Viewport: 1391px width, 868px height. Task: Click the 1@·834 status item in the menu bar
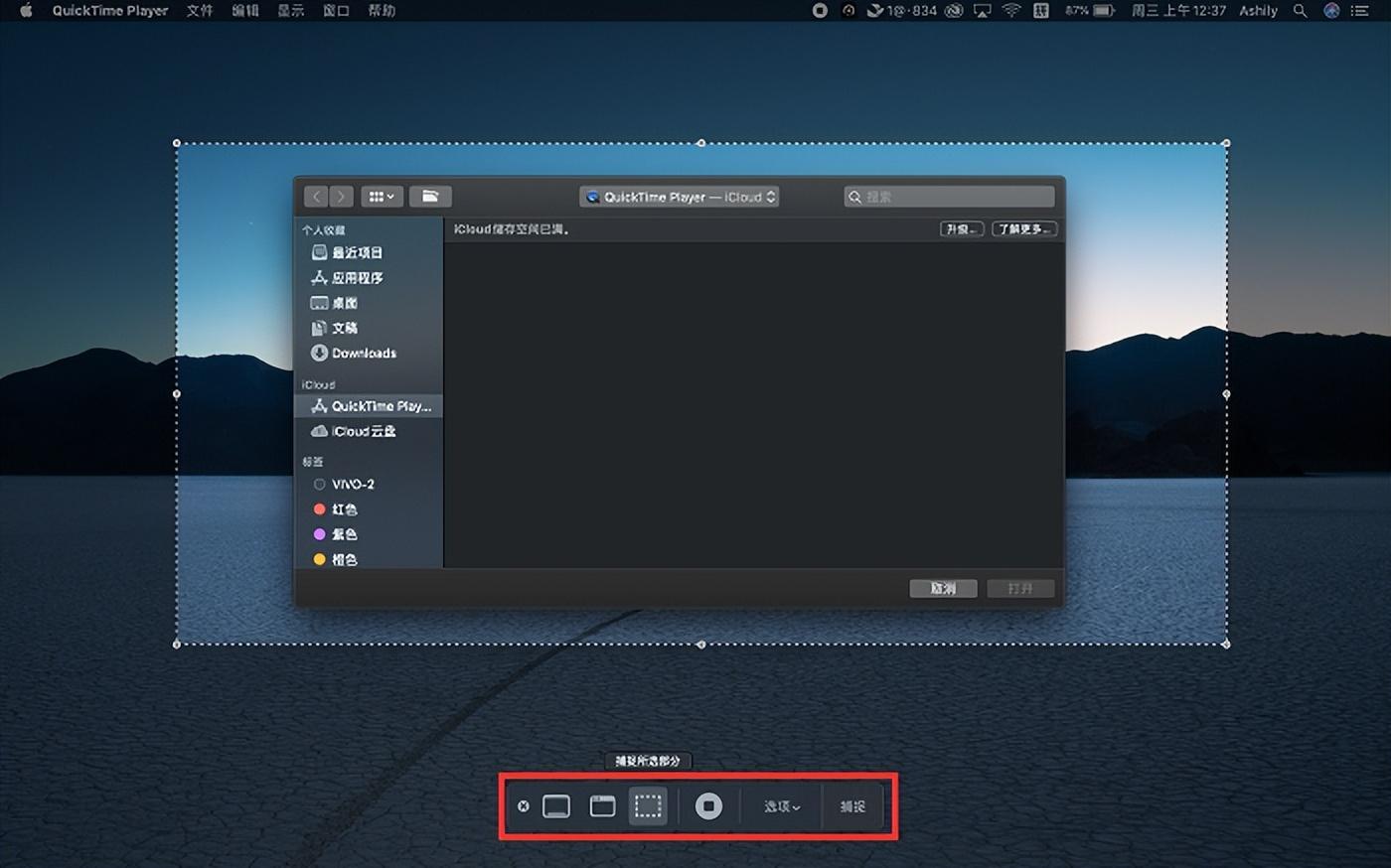coord(902,10)
